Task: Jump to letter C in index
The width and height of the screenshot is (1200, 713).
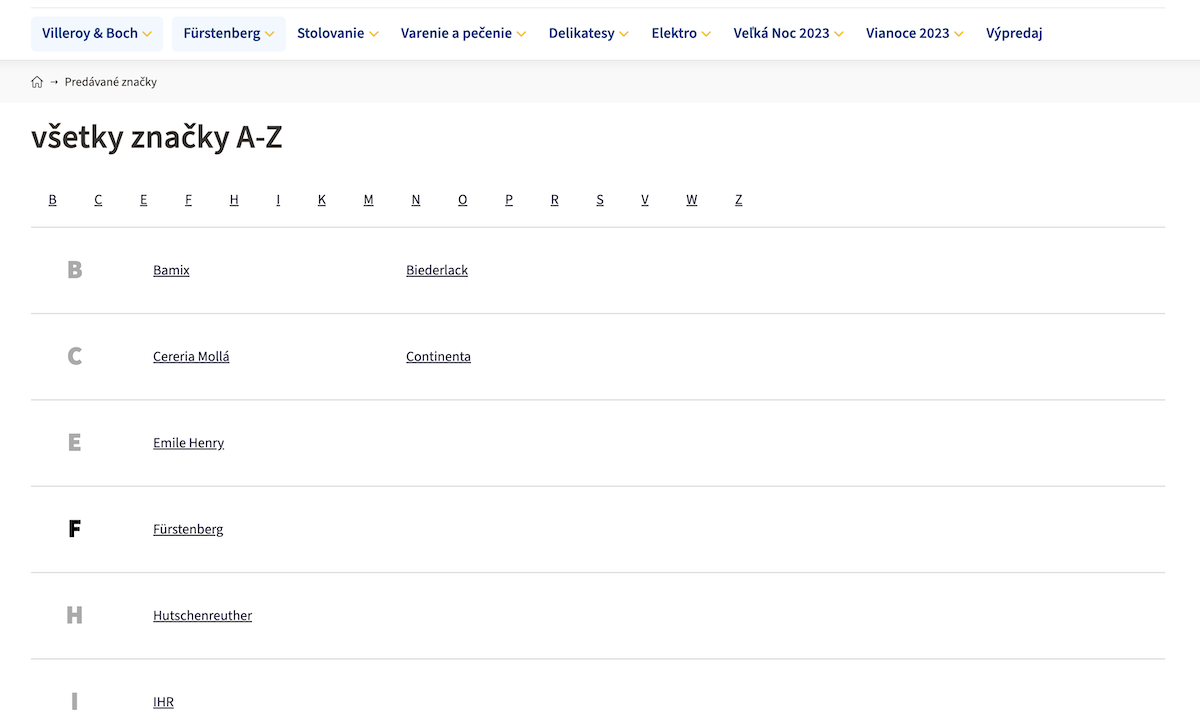Action: (x=98, y=200)
